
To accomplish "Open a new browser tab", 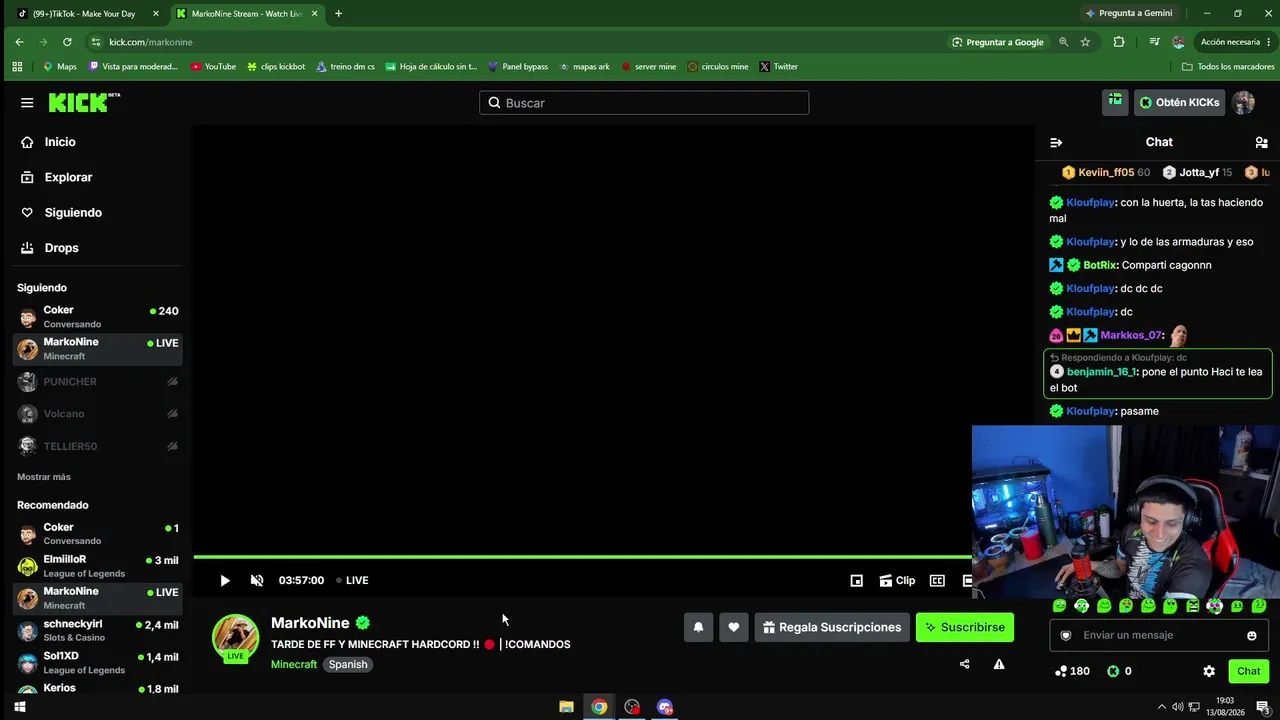I will point(338,14).
